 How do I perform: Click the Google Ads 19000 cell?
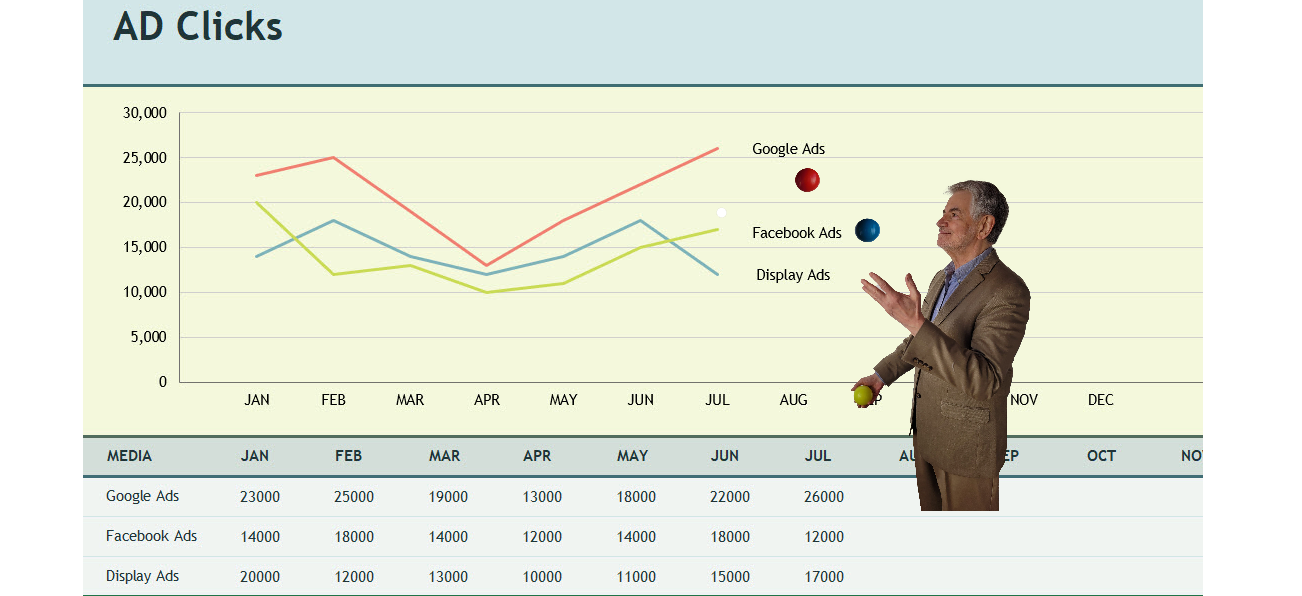[448, 497]
